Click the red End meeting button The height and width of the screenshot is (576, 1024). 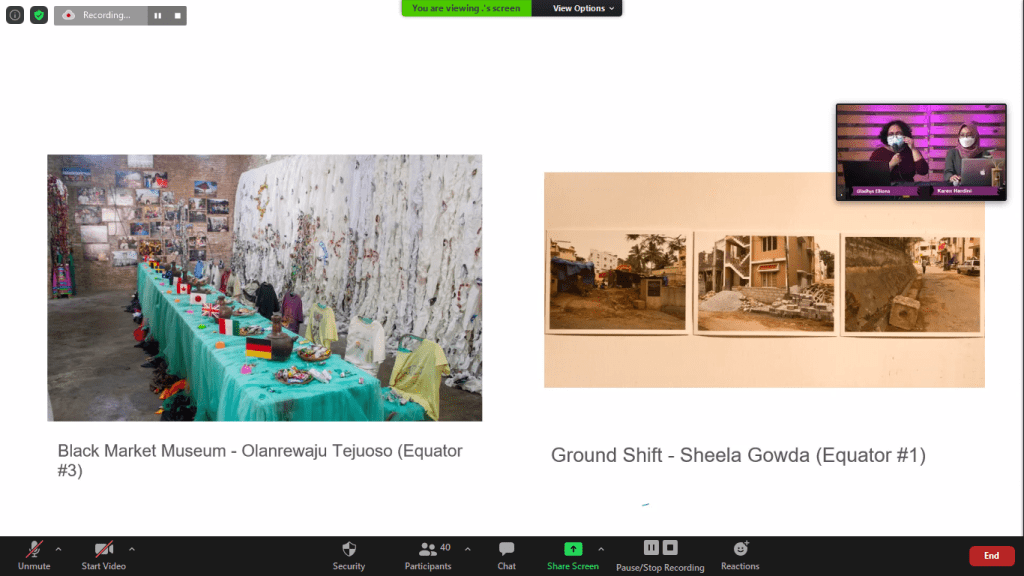(x=991, y=556)
